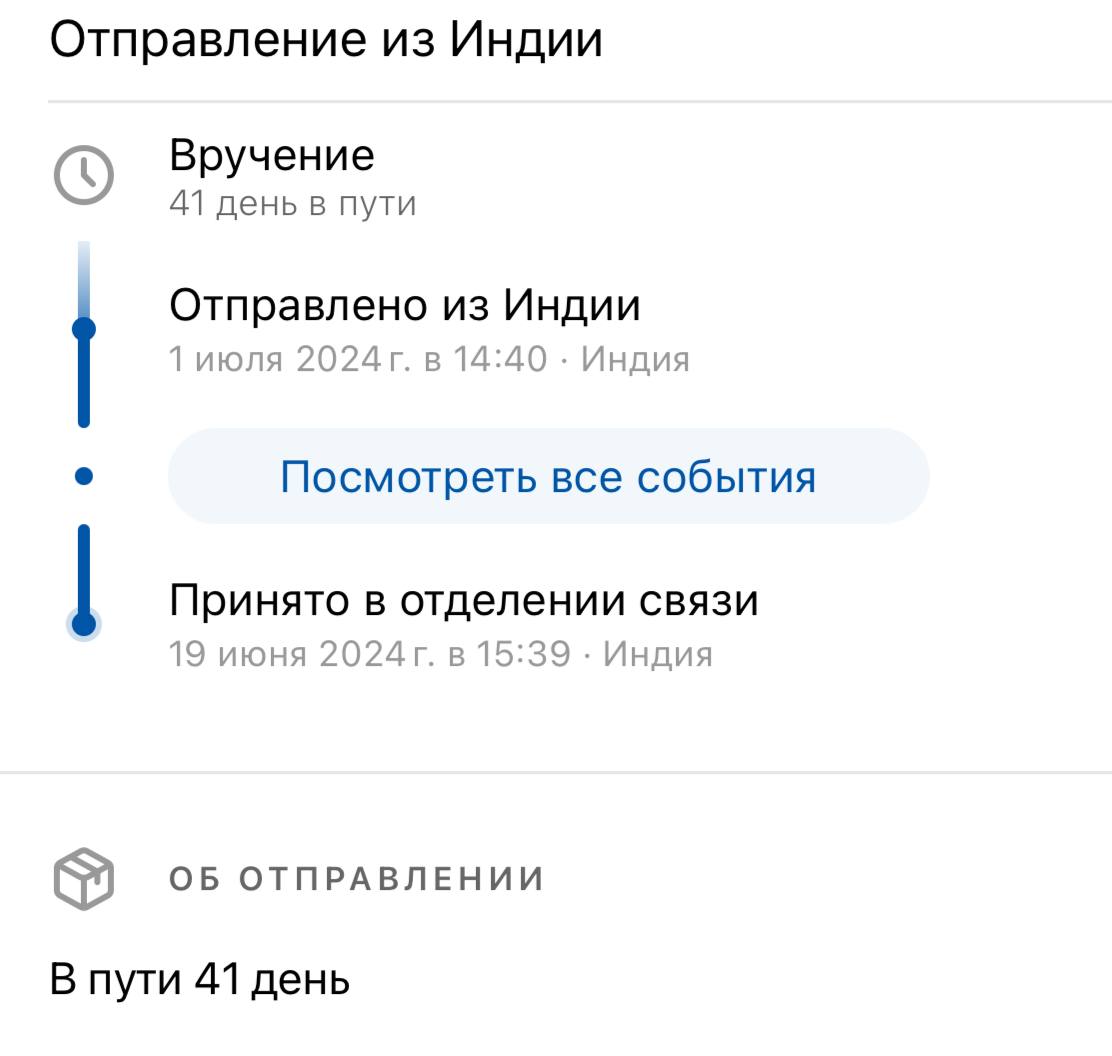Tap the small dot beside events button
The image size is (1112, 1056).
(84, 476)
